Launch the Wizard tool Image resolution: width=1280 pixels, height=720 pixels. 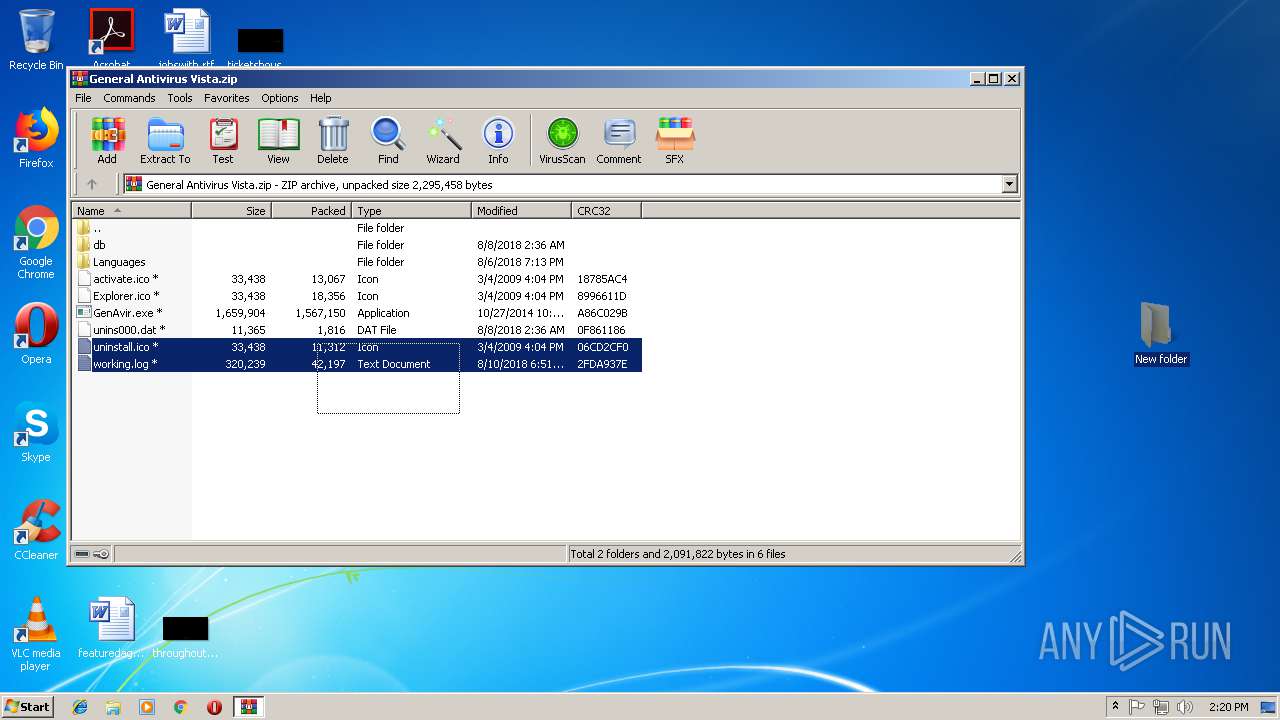443,140
